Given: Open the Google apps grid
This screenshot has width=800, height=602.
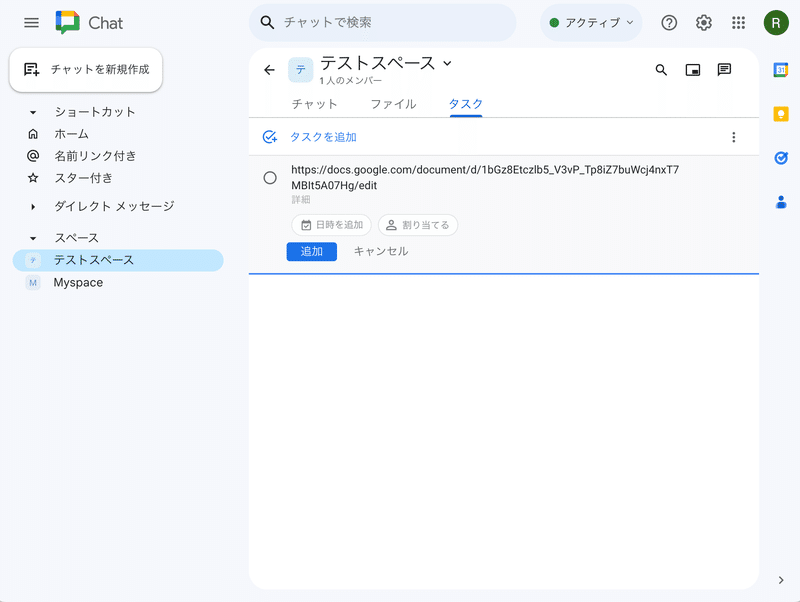Looking at the screenshot, I should click(738, 22).
